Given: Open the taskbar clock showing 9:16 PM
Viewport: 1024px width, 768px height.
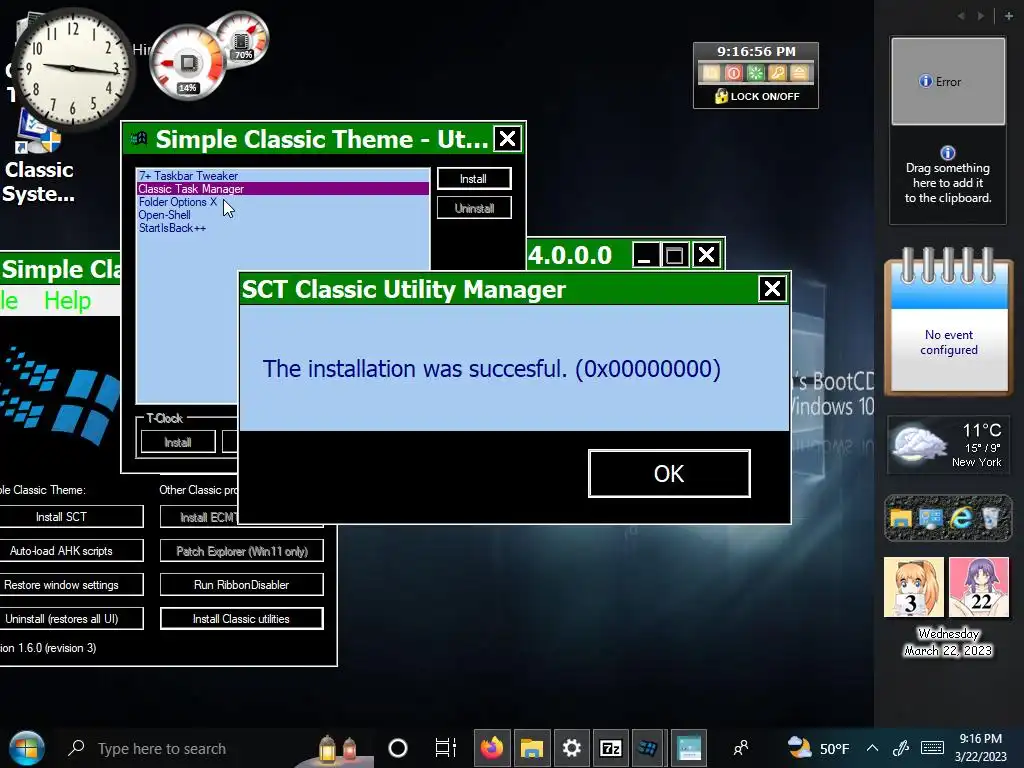Looking at the screenshot, I should (x=980, y=748).
